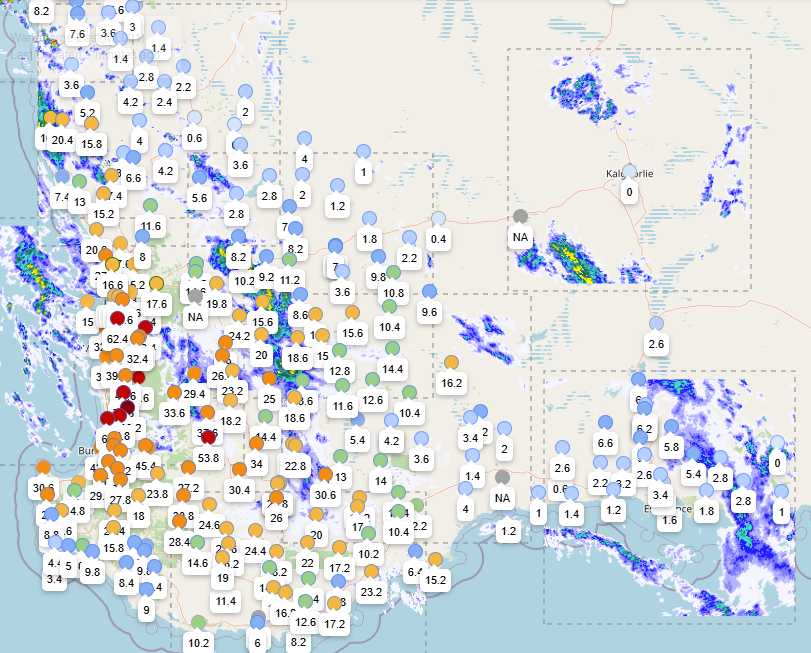Select the 11.2 rainfall marker

(290, 260)
